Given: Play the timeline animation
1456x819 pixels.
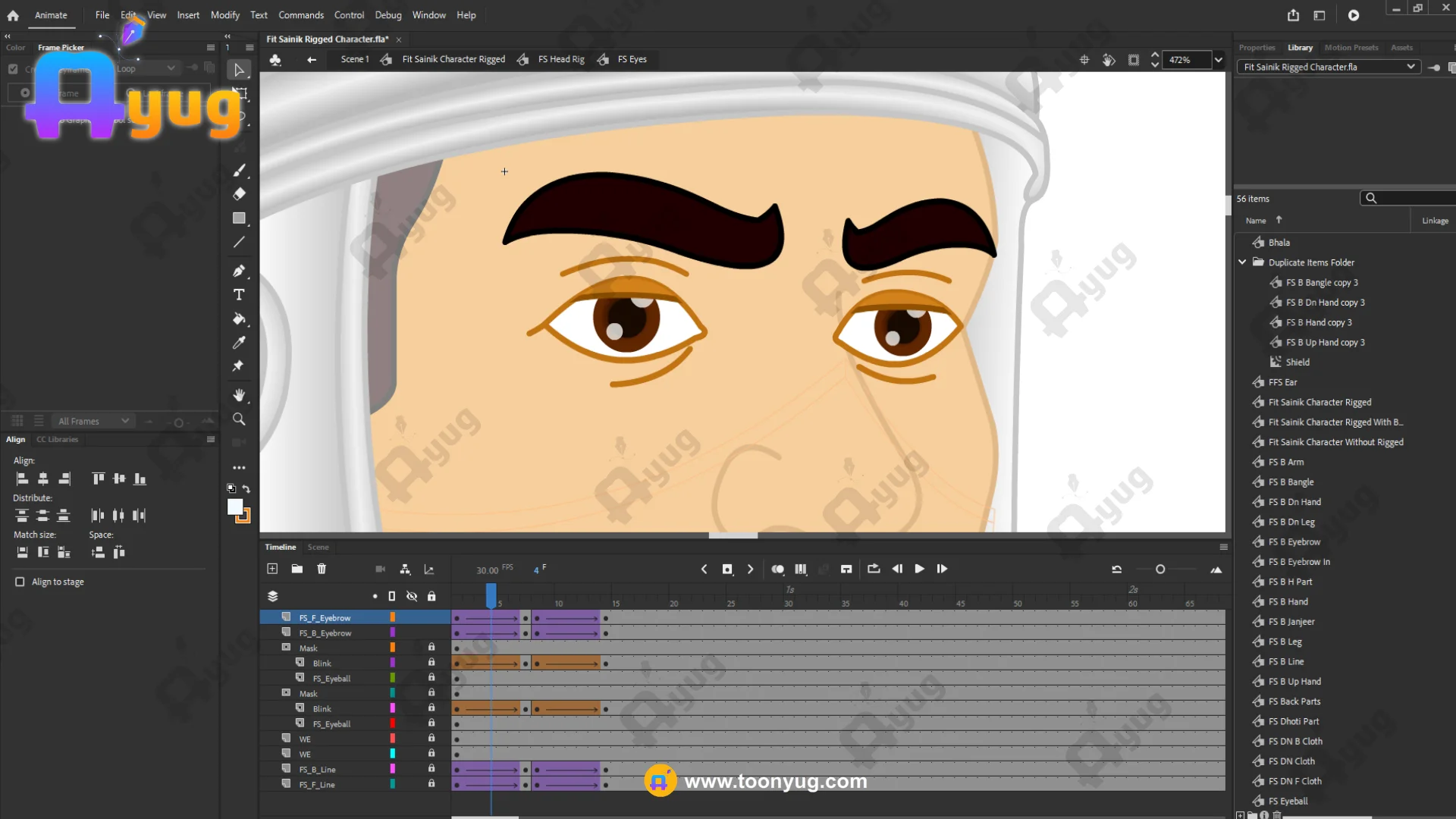Looking at the screenshot, I should pyautogui.click(x=919, y=569).
